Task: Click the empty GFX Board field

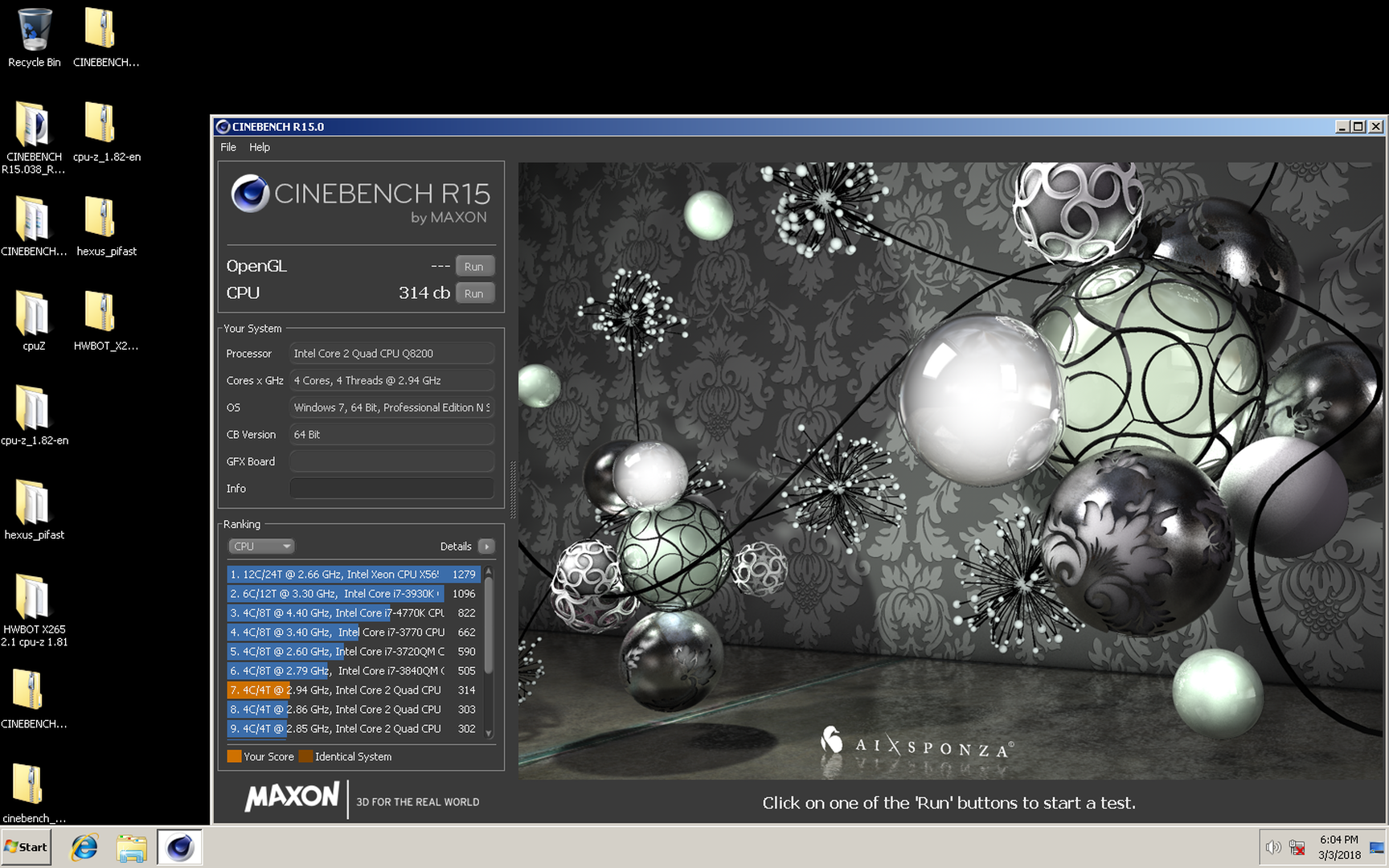Action: click(x=391, y=461)
